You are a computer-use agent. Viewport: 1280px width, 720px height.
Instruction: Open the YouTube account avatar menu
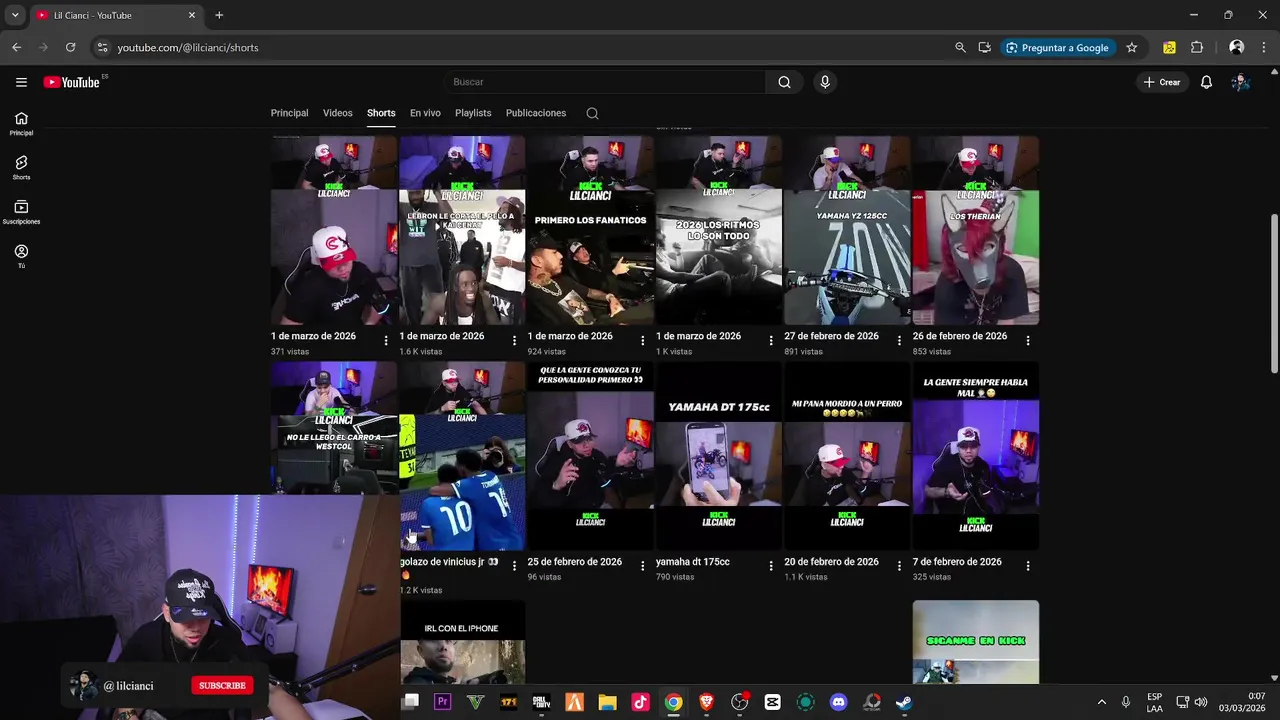coord(1240,82)
